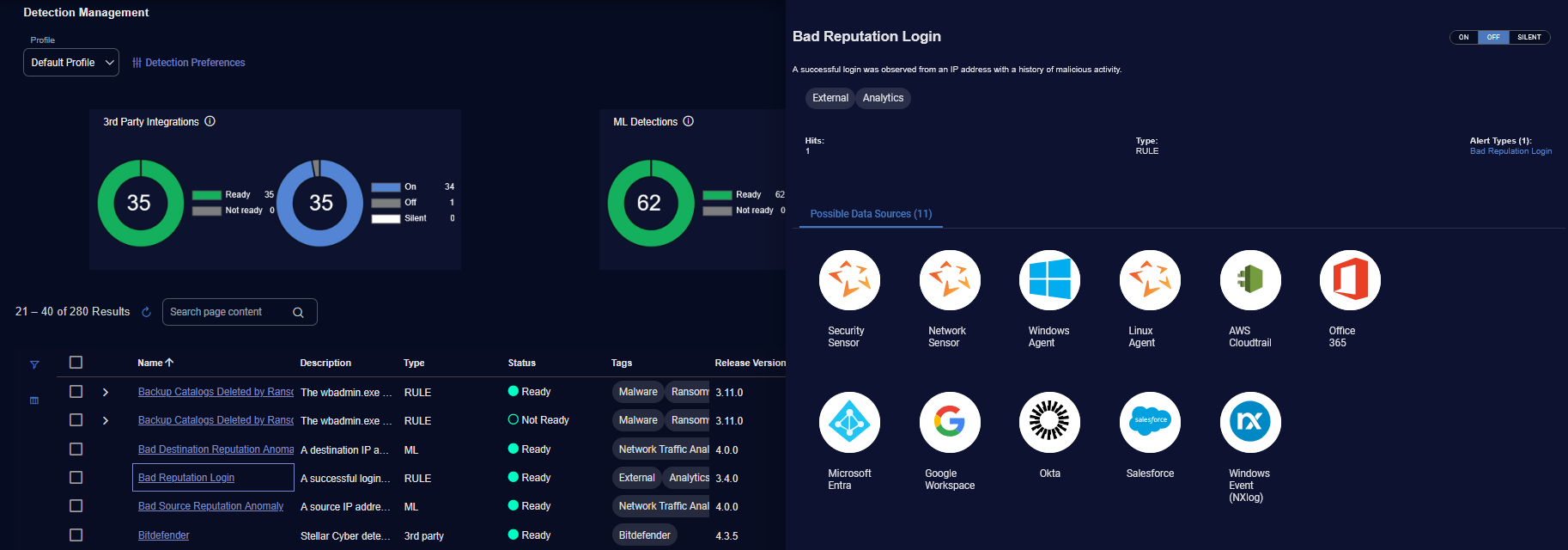Image resolution: width=1568 pixels, height=550 pixels.
Task: Sort by the Tags column header
Action: tap(622, 363)
